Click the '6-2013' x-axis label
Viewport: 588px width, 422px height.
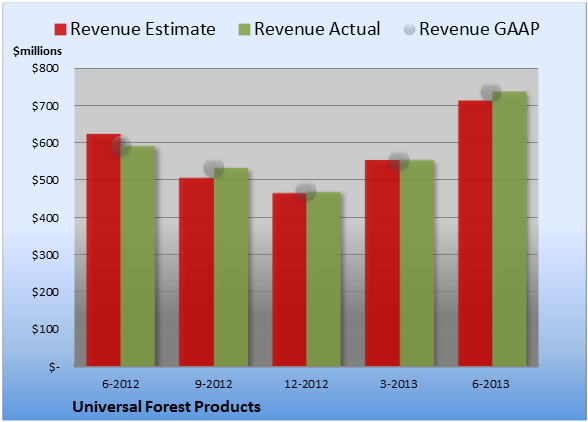click(491, 384)
